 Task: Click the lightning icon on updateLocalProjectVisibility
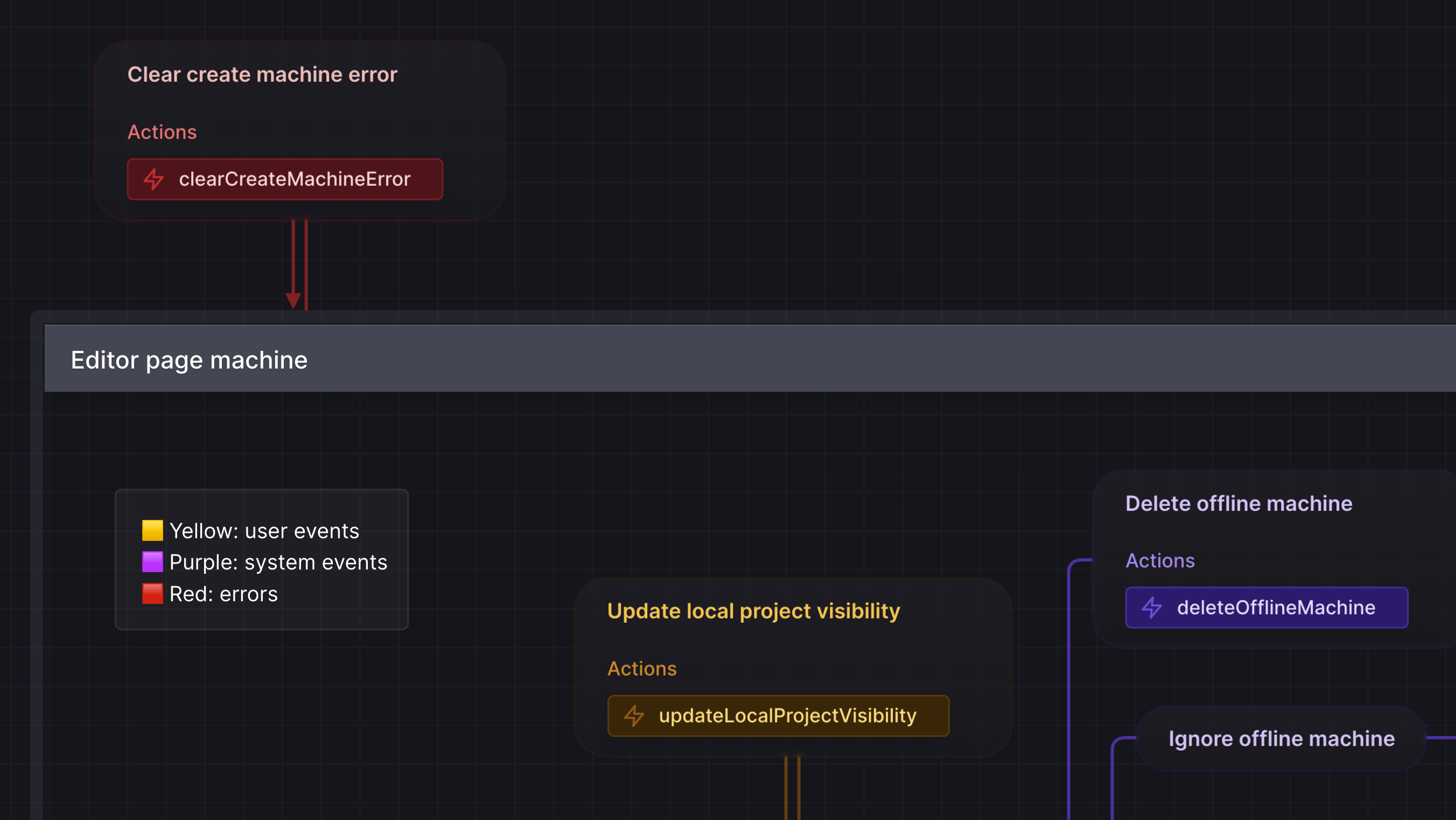pyautogui.click(x=634, y=715)
